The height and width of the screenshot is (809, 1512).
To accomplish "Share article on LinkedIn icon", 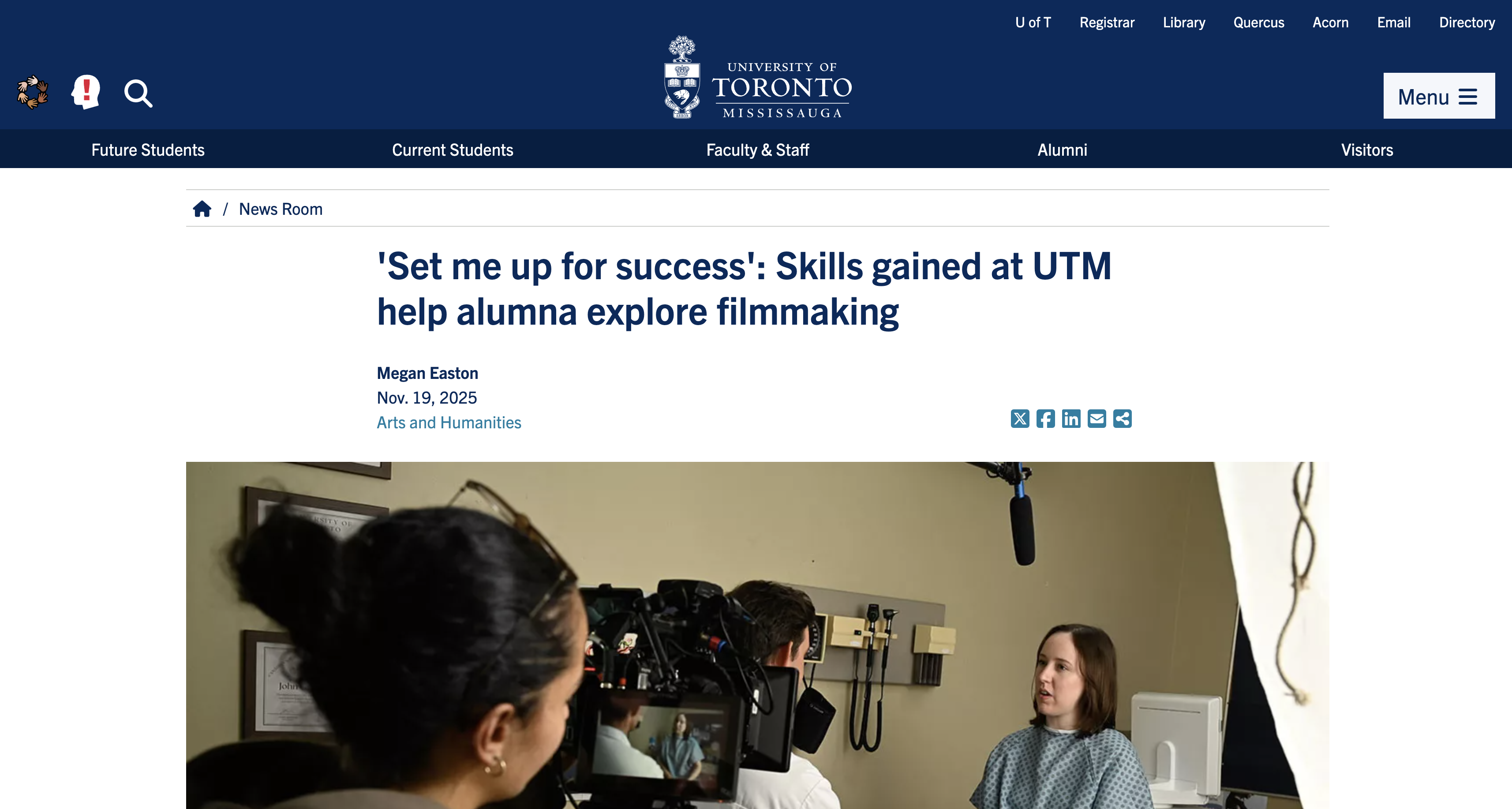I will 1071,419.
